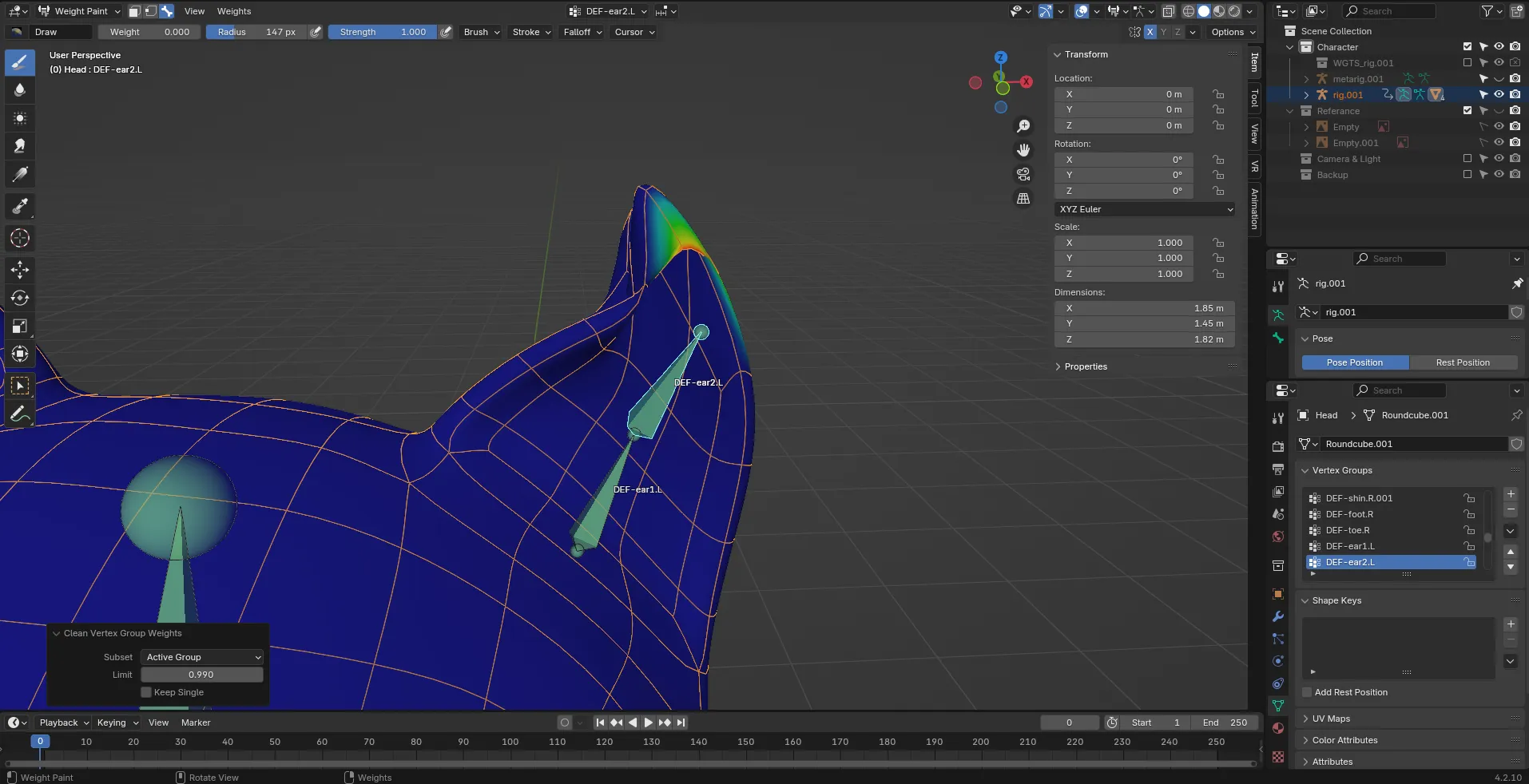Screen dimensions: 1529x784
Task: Adjust the Limit 0.990 slider
Action: pyautogui.click(x=202, y=675)
